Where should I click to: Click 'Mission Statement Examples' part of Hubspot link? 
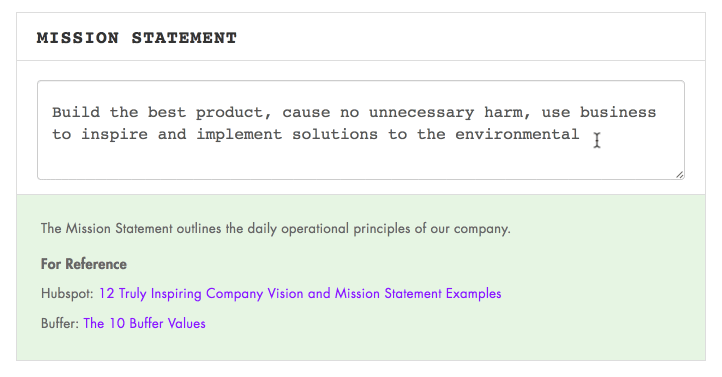(418, 294)
